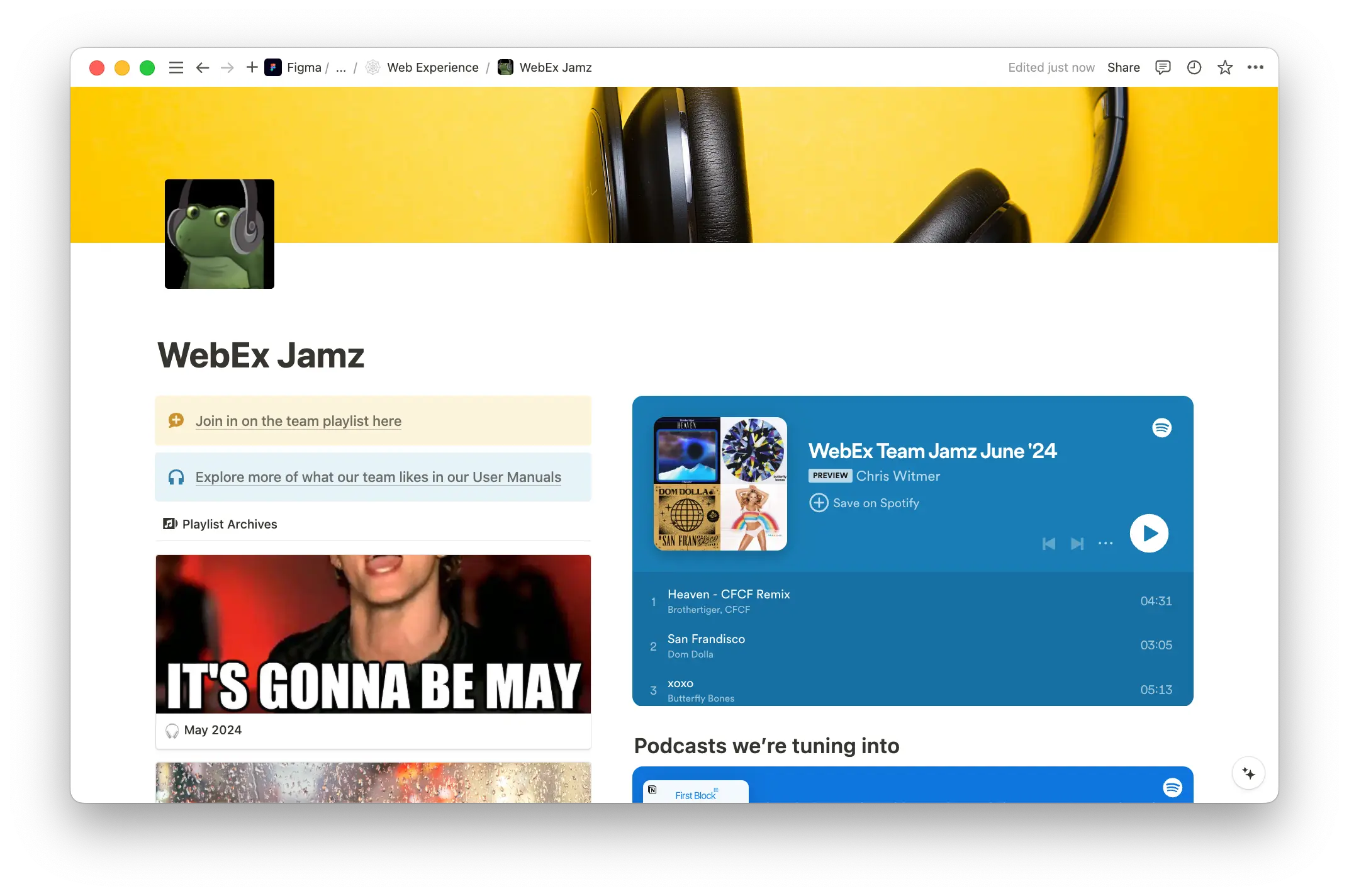Open the sidebar with the hamburger icon
This screenshot has height=896, width=1349.
click(176, 67)
